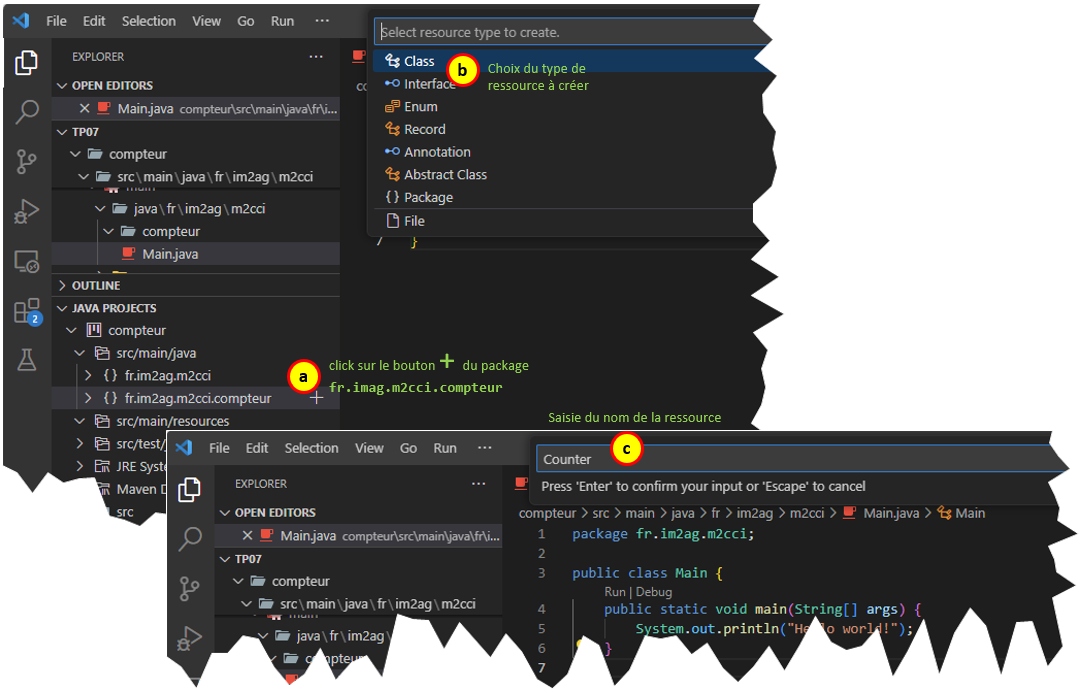Select Enum from the resource type list
Image resolution: width=1083 pixels, height=693 pixels.
(x=420, y=106)
